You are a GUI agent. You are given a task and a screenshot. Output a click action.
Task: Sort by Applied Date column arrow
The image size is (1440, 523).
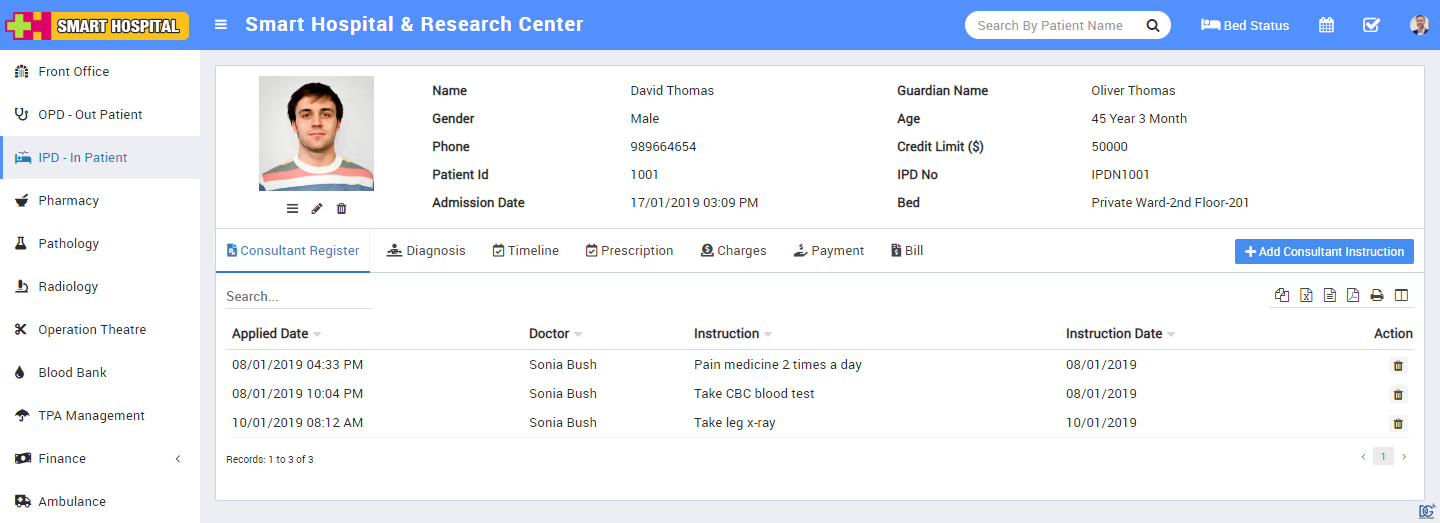317,334
